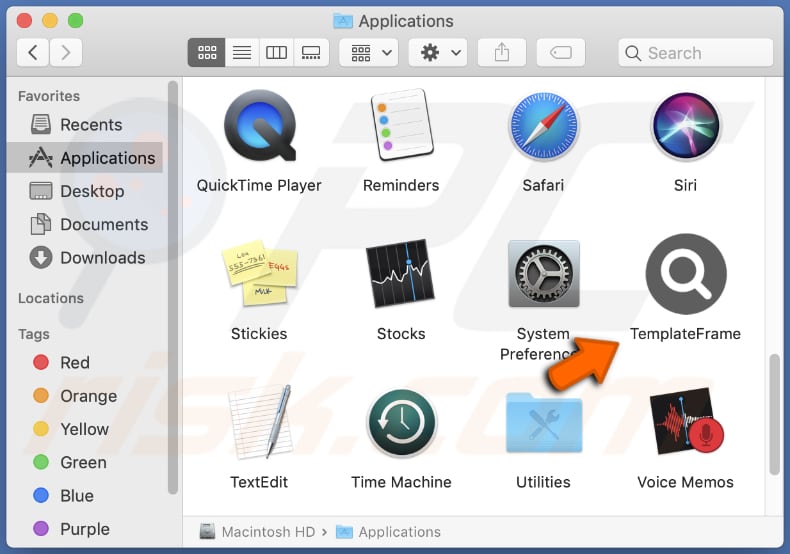Screen dimensions: 790x554
Task: Filter by the Blue tag
Action: pos(85,496)
